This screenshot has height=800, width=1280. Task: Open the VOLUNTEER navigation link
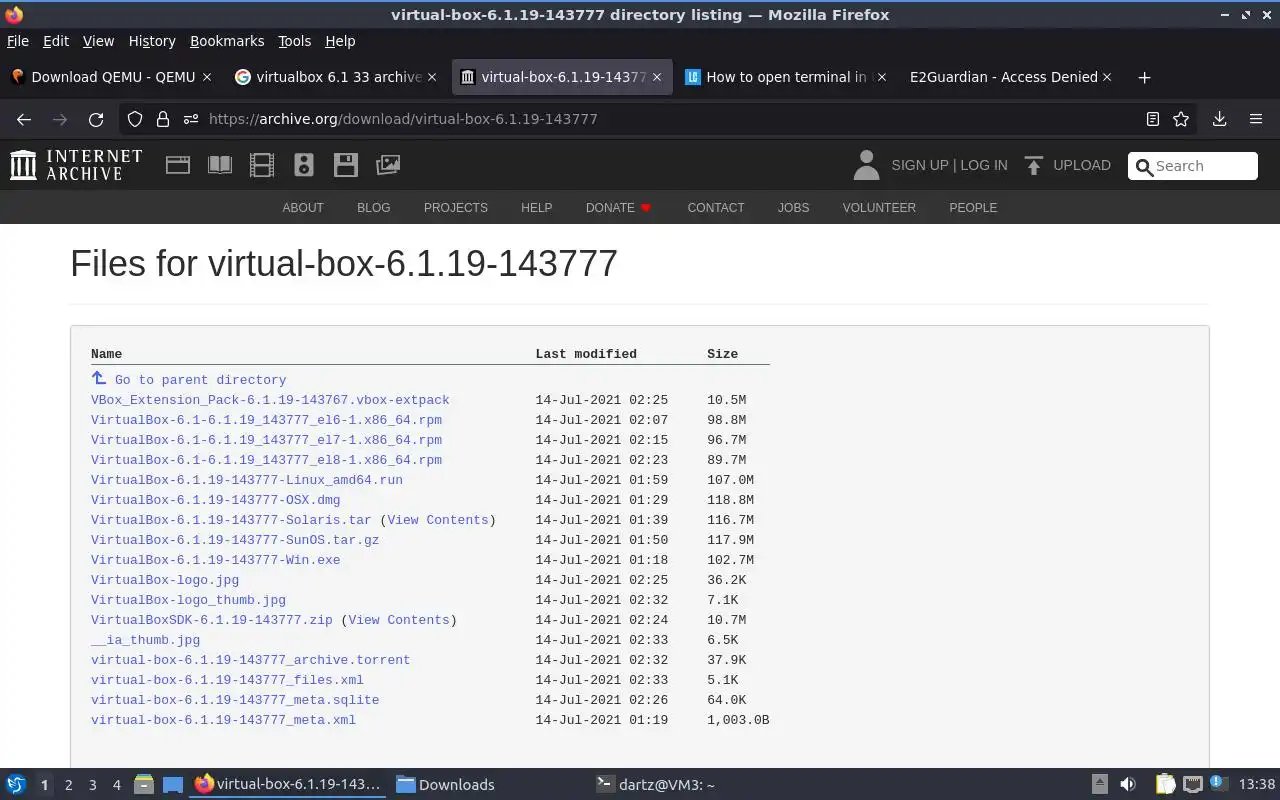pos(879,208)
